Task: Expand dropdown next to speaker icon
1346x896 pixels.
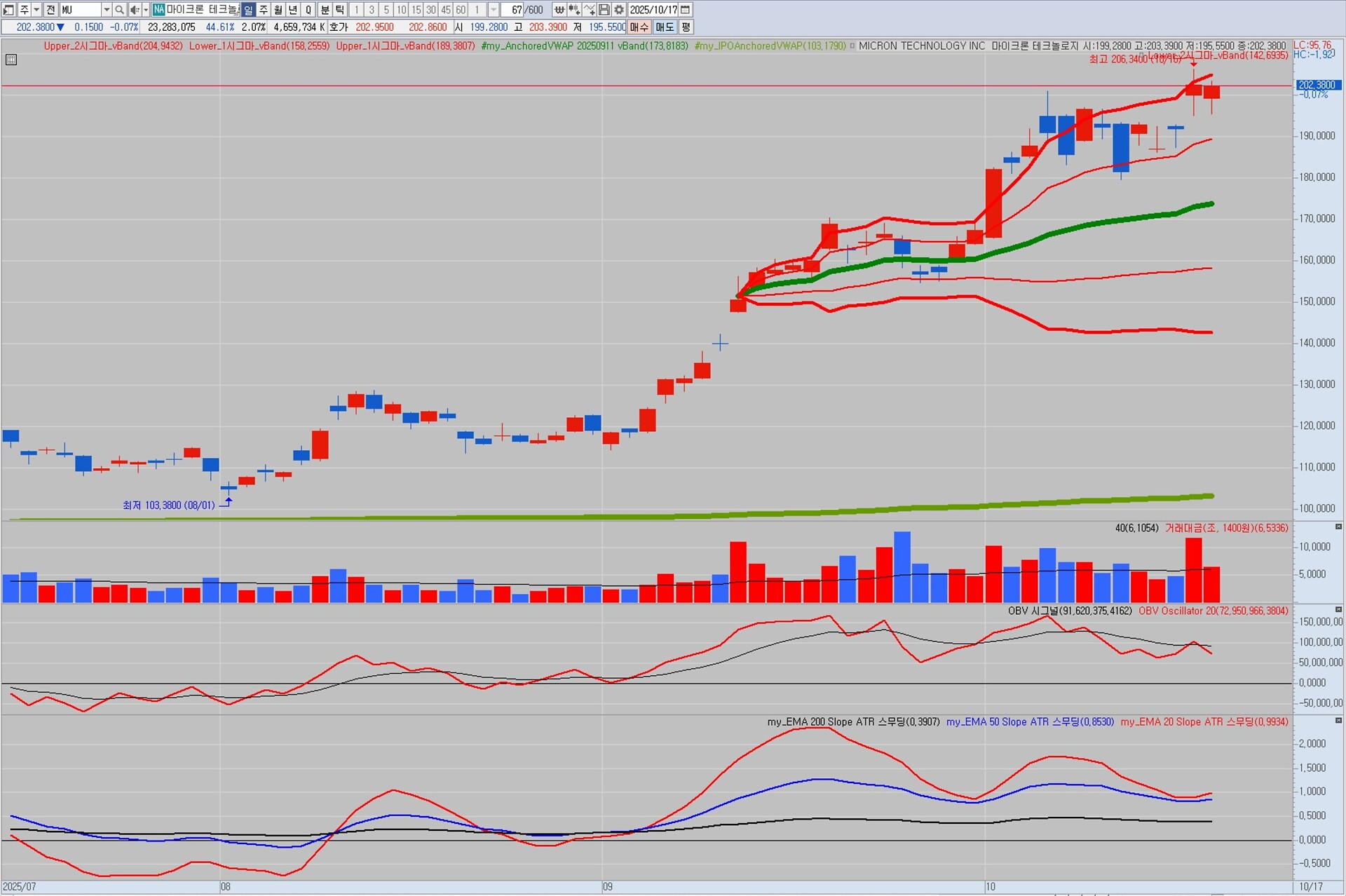Action: [x=145, y=10]
